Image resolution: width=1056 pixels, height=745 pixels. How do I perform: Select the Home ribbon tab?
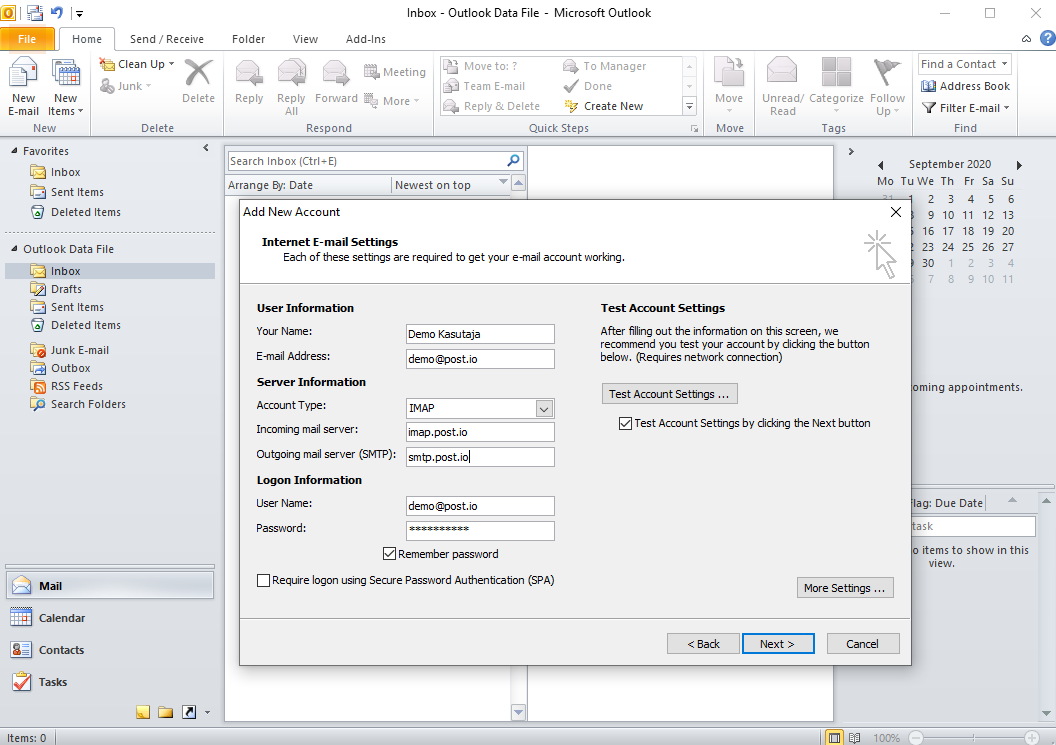coord(87,39)
